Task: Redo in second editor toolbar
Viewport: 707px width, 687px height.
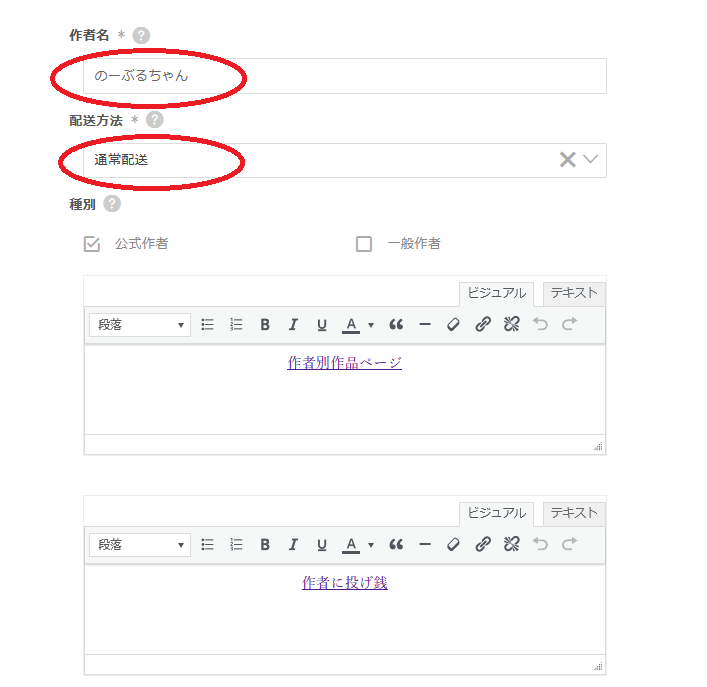Action: 569,544
